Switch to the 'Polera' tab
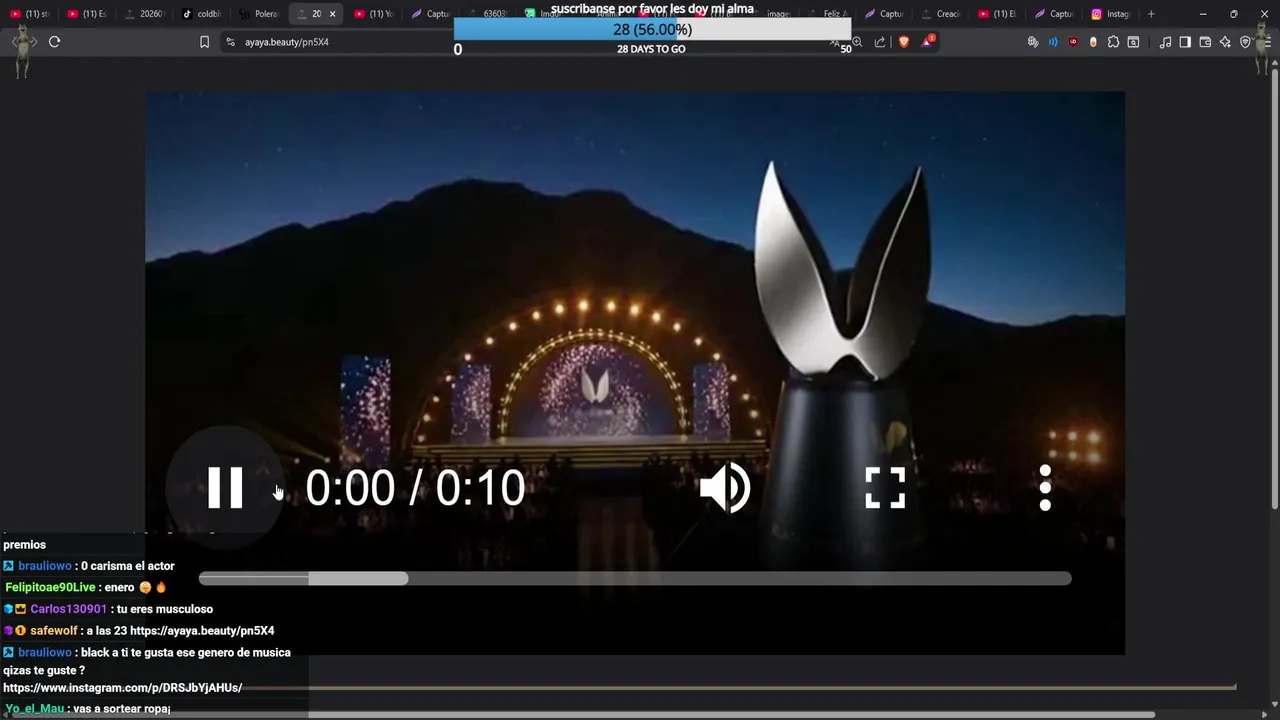Screen dimensions: 1280x720 (x=261, y=14)
